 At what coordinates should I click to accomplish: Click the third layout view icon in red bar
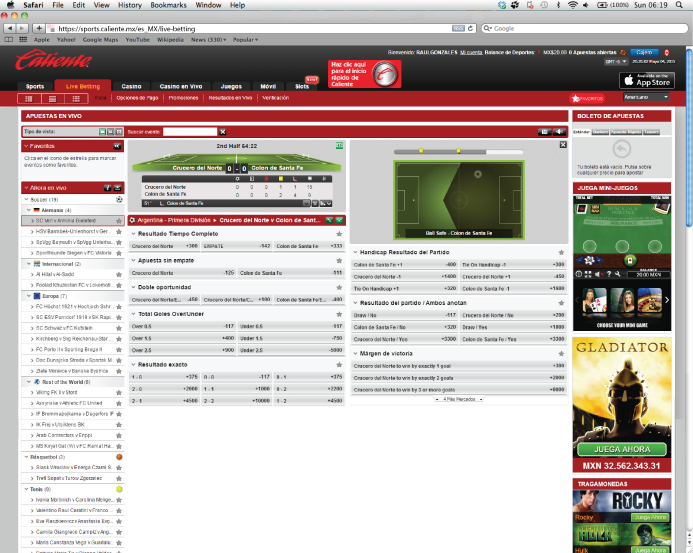tap(76, 98)
